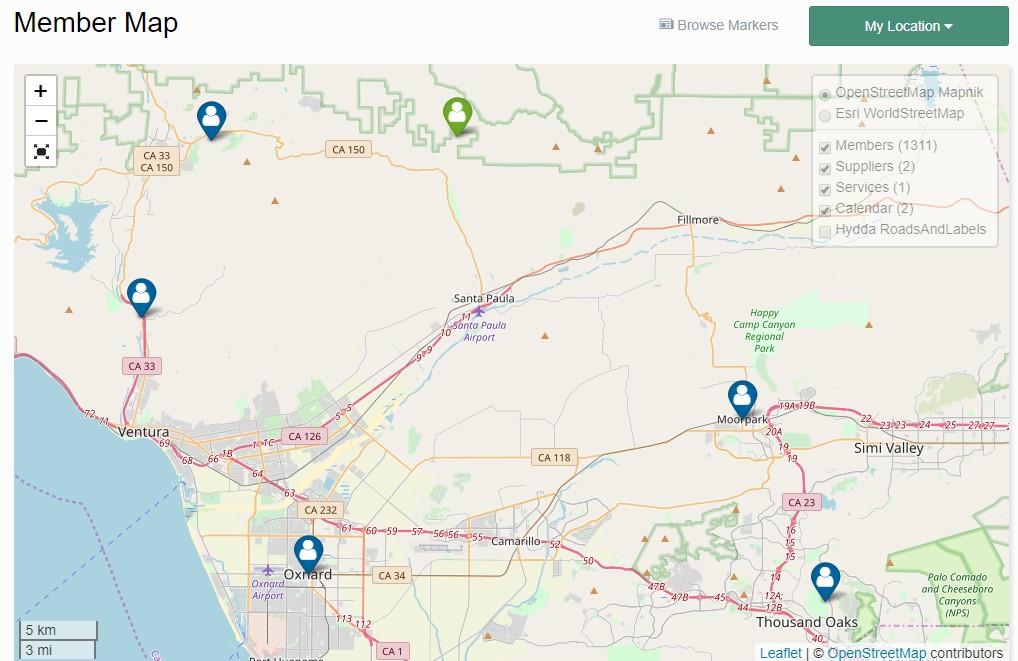Click the Santa Paula Airport icon

click(x=479, y=312)
